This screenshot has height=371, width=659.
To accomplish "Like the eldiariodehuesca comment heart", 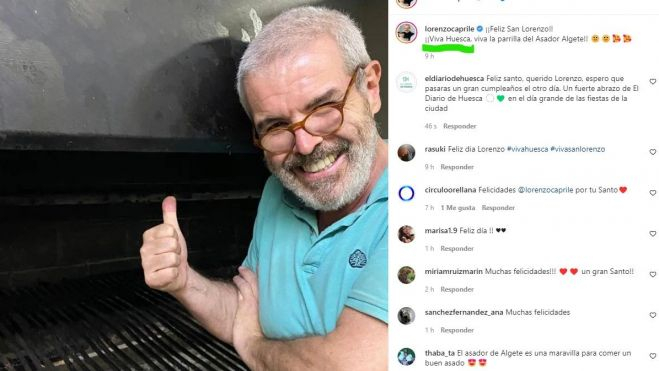I will (652, 82).
